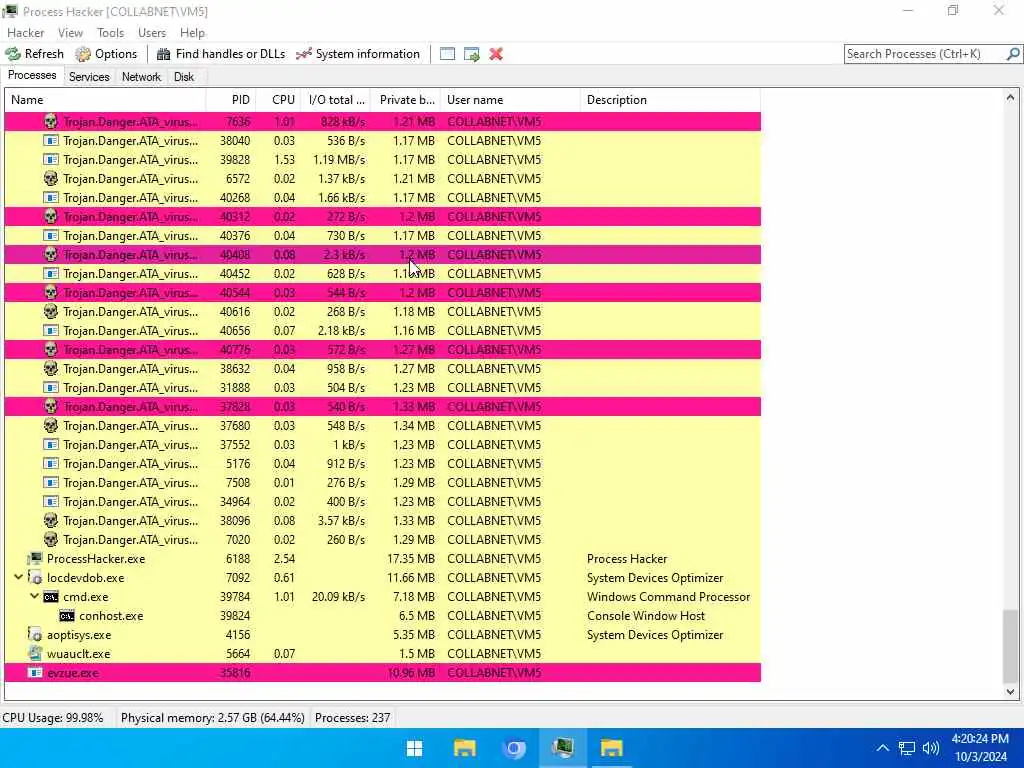Screen dimensions: 1024x768
Task: Click skull icon of process PID 7636
Action: click(x=50, y=121)
